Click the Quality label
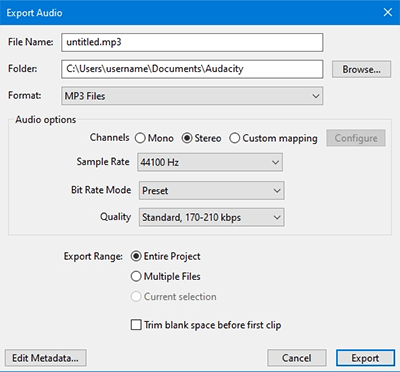This screenshot has height=372, width=400. tap(115, 217)
